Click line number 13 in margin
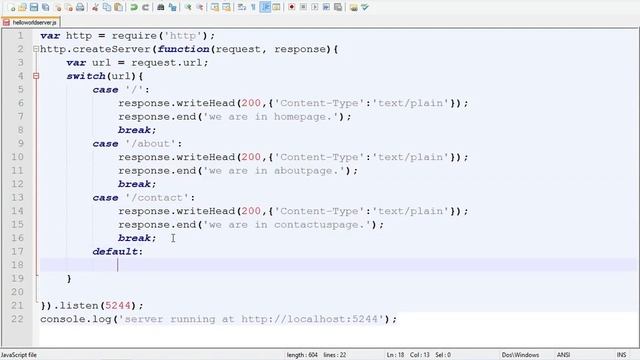The image size is (640, 360). [17, 198]
